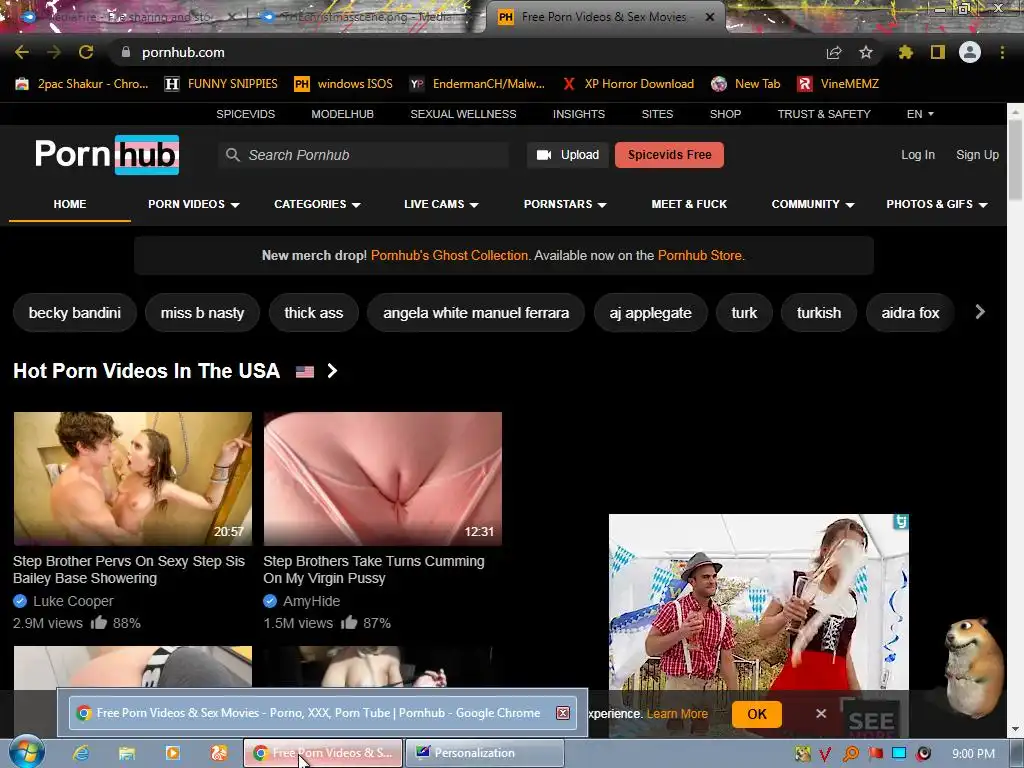Show more tags with the right chevron
Viewport: 1024px width, 768px height.
point(980,312)
